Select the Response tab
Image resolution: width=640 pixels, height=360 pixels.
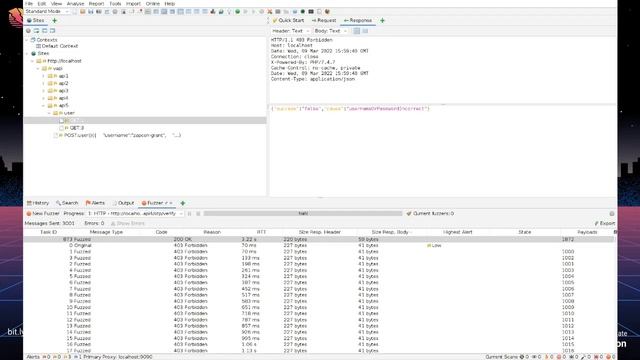pos(358,20)
